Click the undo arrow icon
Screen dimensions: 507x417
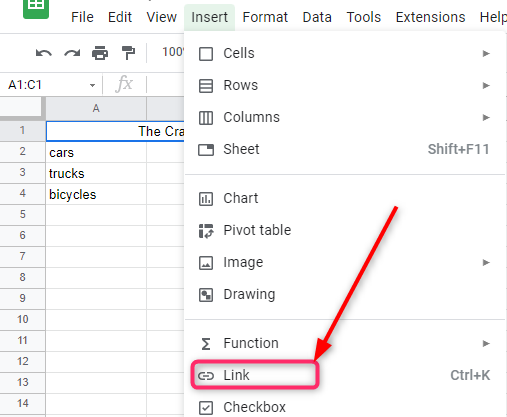pyautogui.click(x=44, y=53)
